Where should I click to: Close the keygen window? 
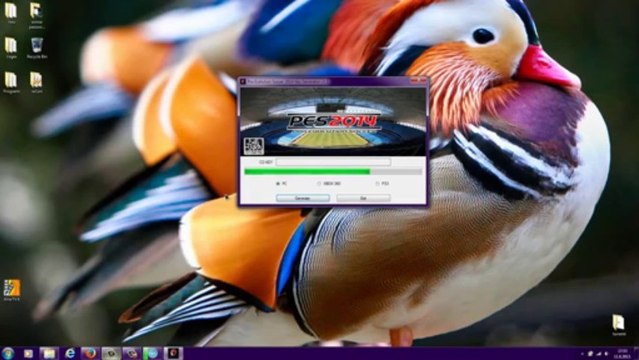[421, 81]
